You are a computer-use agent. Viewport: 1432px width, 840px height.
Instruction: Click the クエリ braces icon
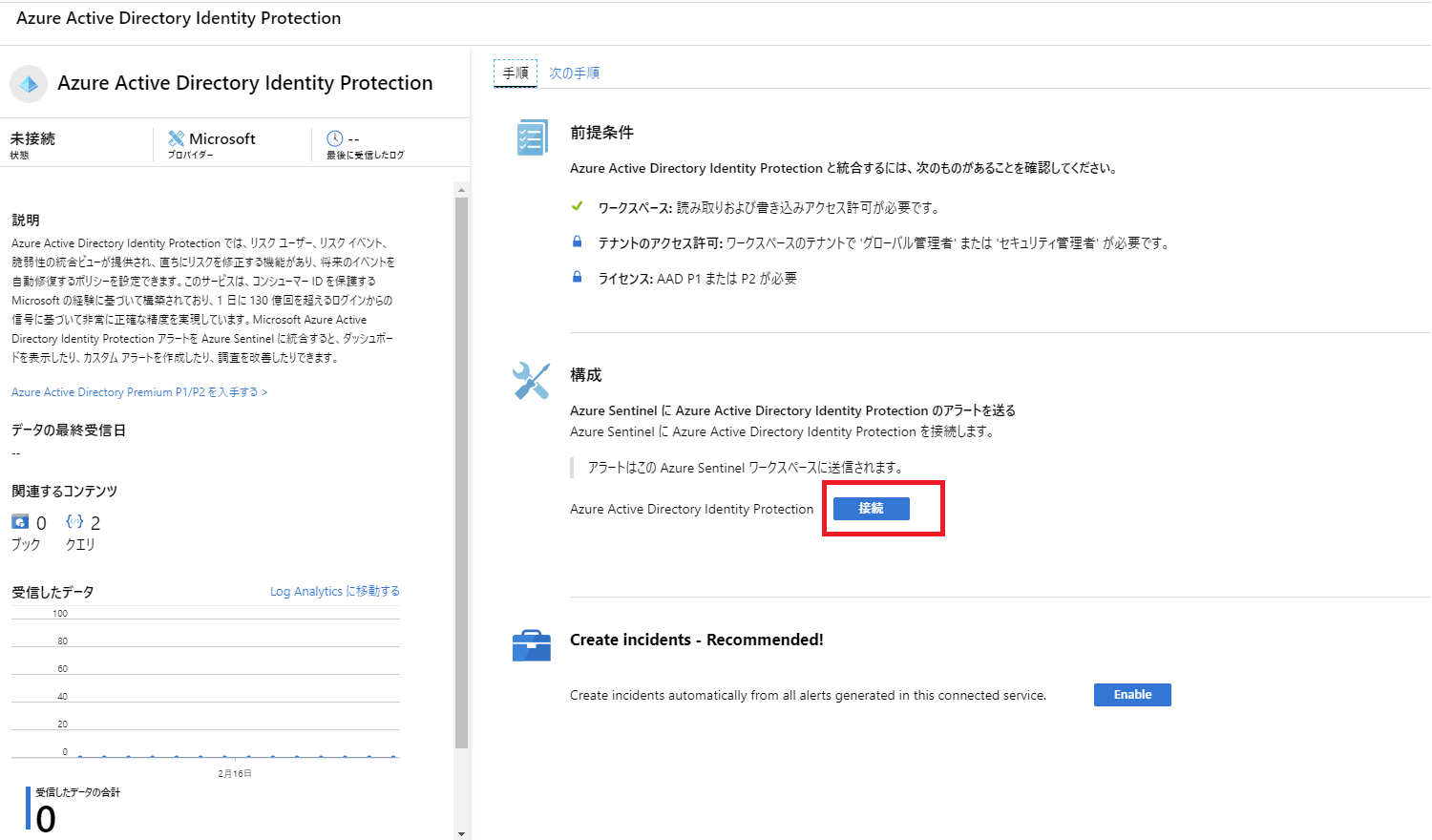(74, 521)
